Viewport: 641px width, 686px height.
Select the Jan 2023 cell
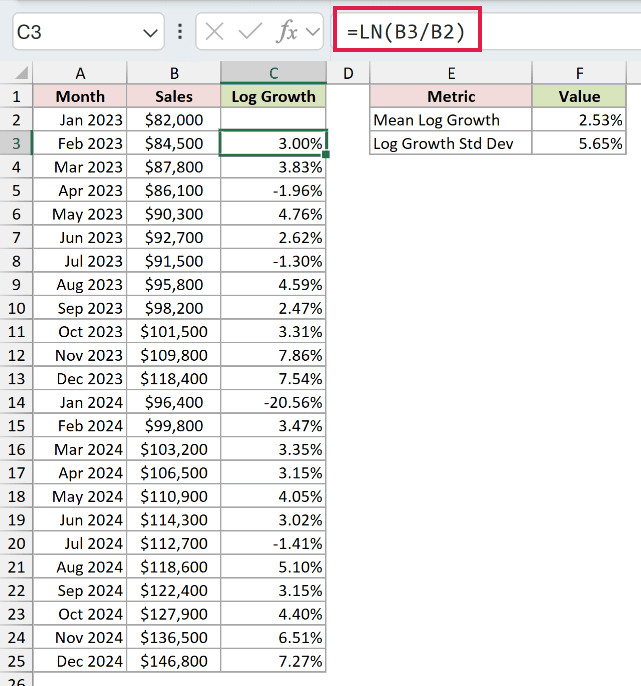80,120
